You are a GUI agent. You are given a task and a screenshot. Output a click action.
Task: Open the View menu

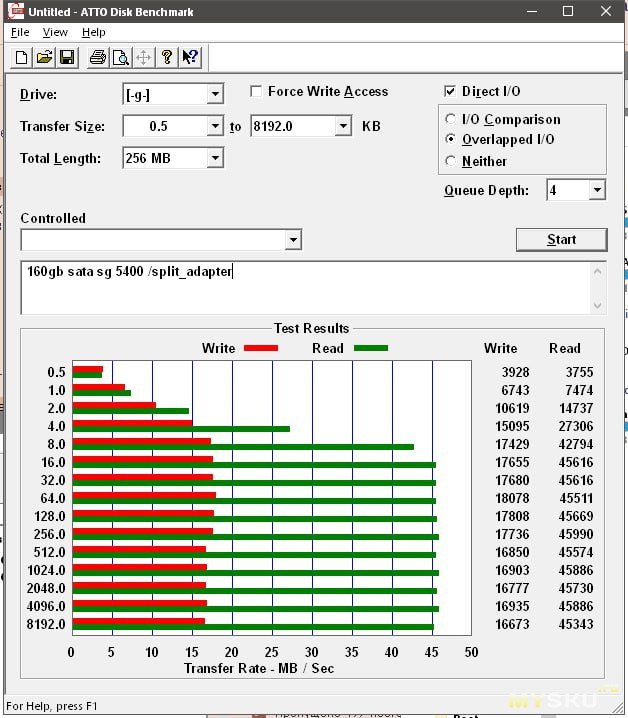click(x=55, y=32)
